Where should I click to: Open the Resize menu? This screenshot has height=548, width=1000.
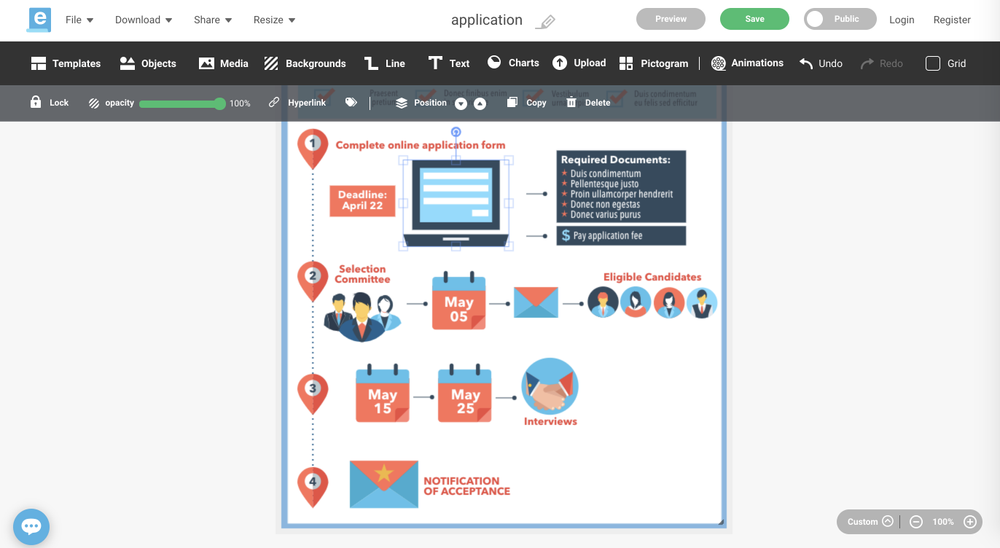click(274, 20)
